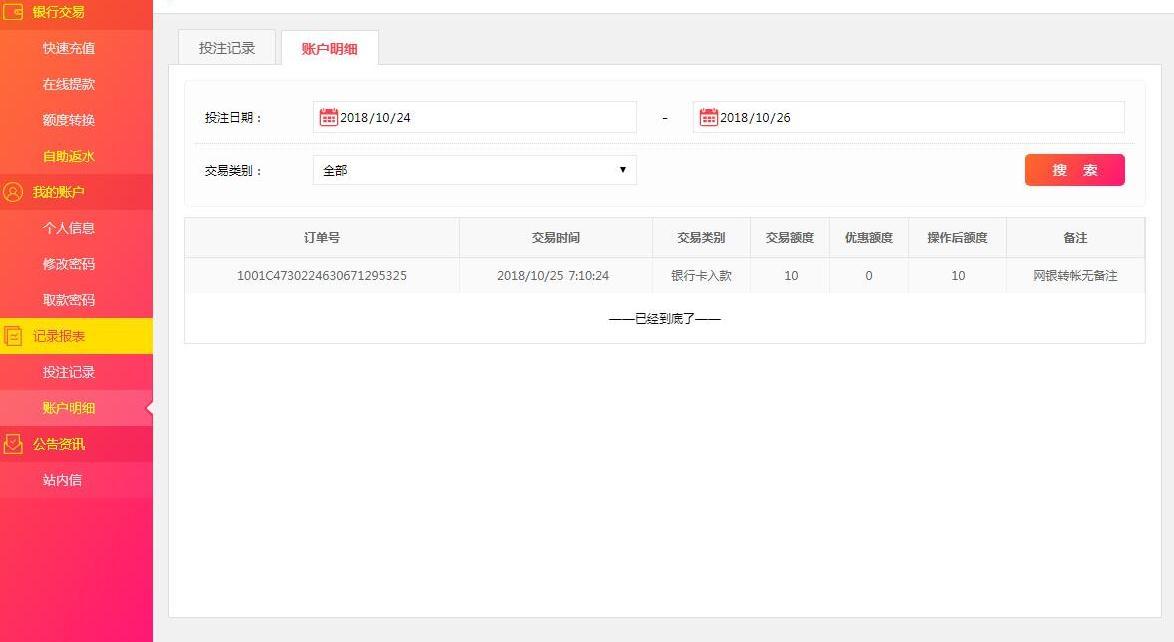Click the wallet icon beside 银行交易
Screen dimensions: 1174x642
[13, 12]
